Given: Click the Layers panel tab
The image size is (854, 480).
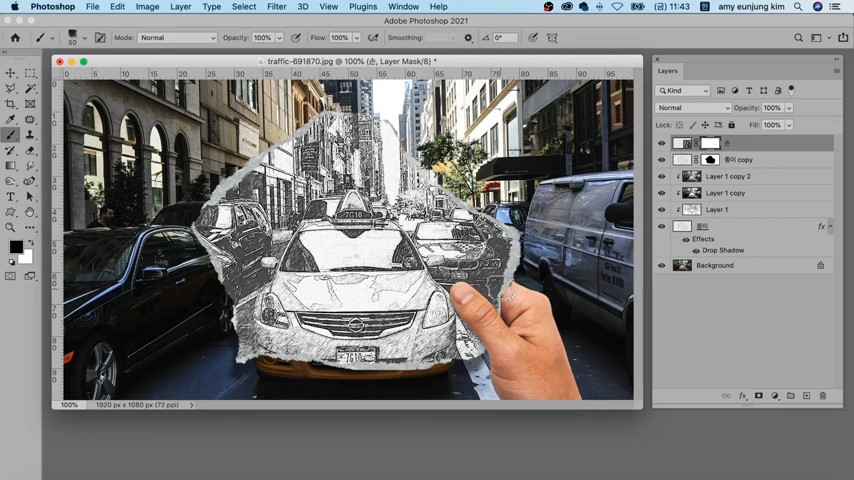Looking at the screenshot, I should pyautogui.click(x=667, y=71).
